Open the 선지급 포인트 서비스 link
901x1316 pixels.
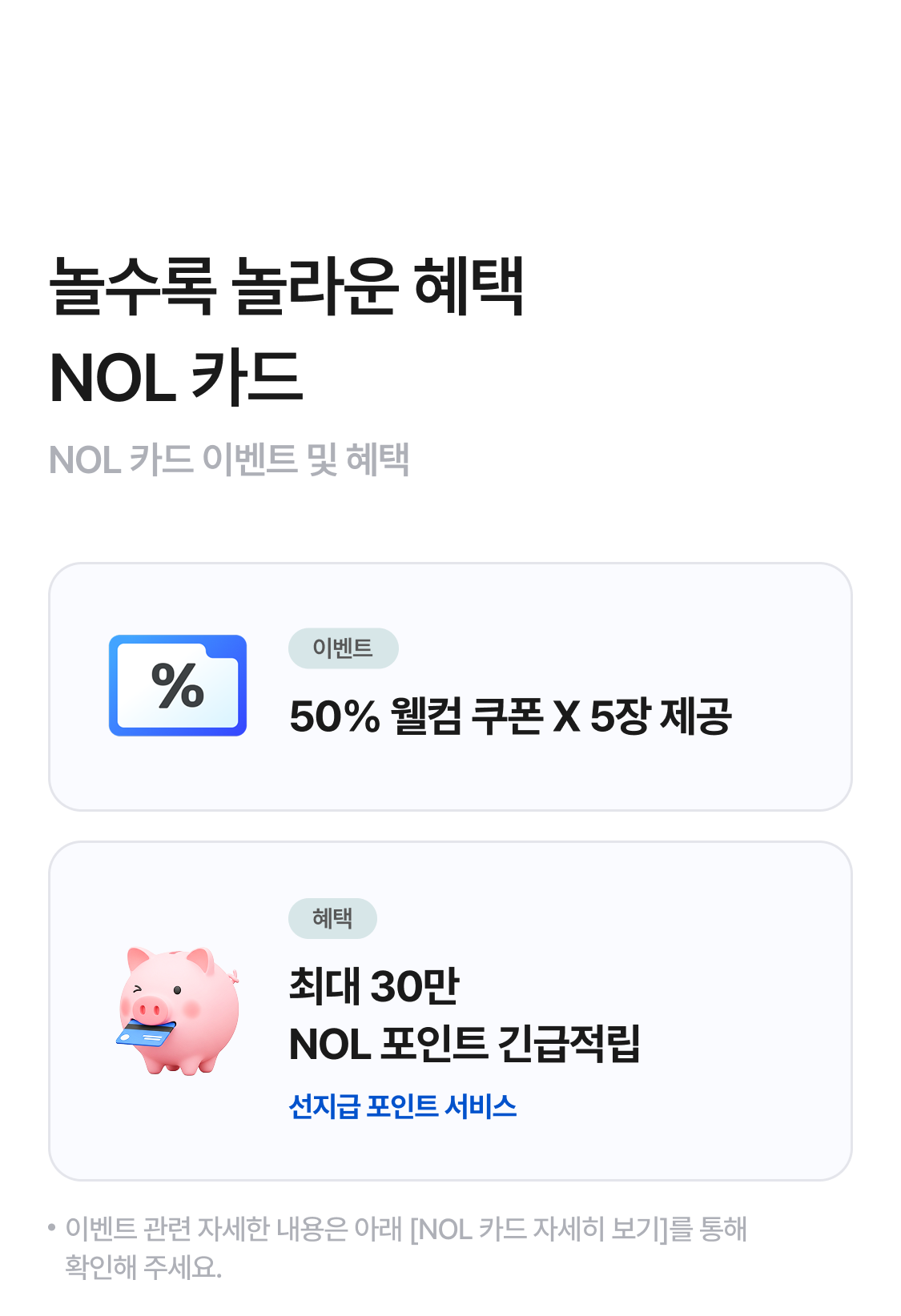coord(403,1106)
